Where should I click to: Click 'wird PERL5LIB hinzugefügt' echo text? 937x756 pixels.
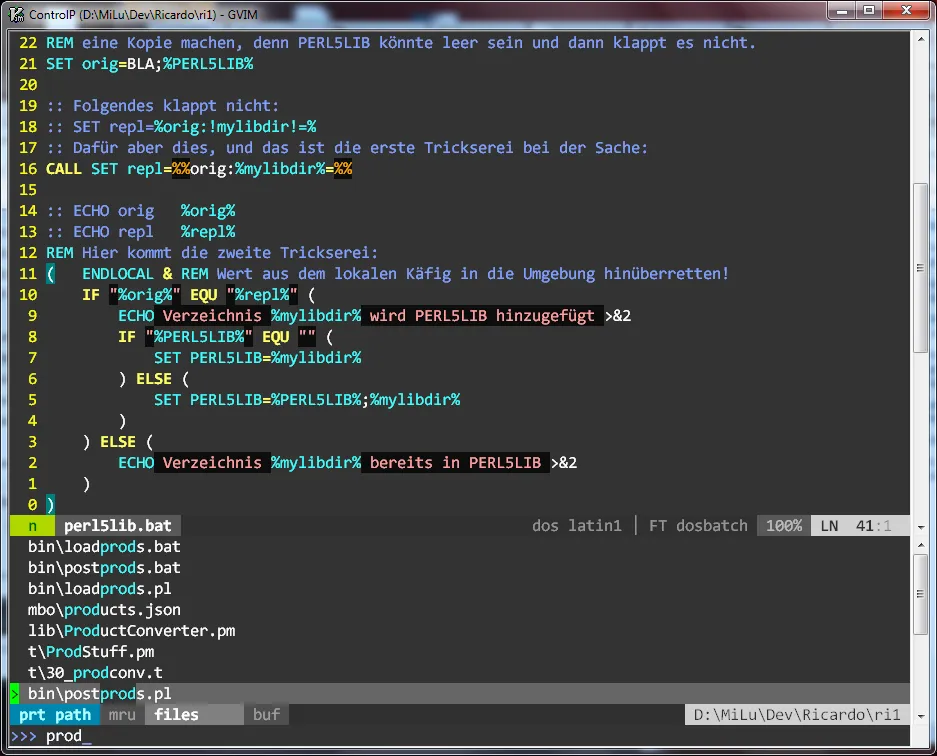click(x=482, y=316)
